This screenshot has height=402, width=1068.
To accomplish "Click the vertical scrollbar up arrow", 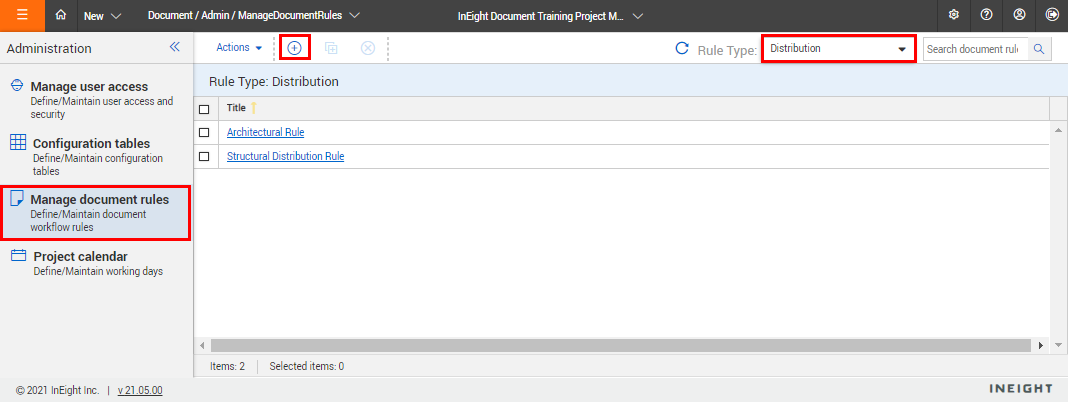I will pos(1058,130).
